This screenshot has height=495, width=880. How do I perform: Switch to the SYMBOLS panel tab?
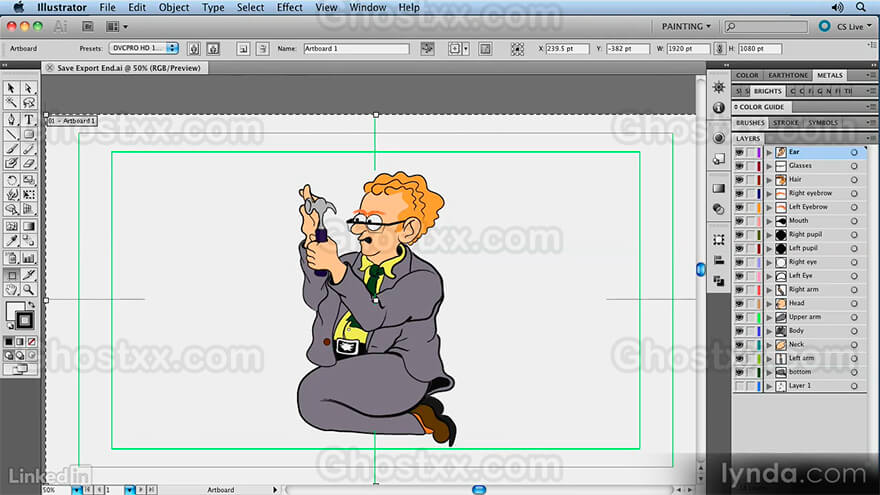tap(823, 123)
